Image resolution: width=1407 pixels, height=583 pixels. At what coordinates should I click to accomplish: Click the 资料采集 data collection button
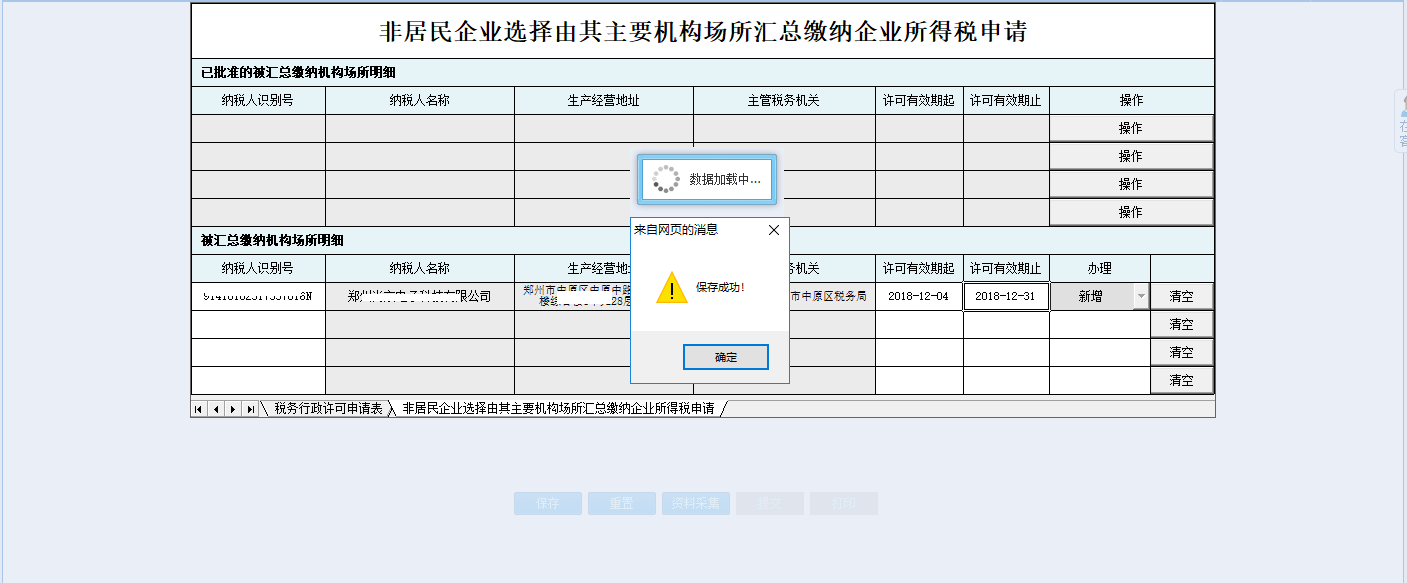tap(695, 503)
